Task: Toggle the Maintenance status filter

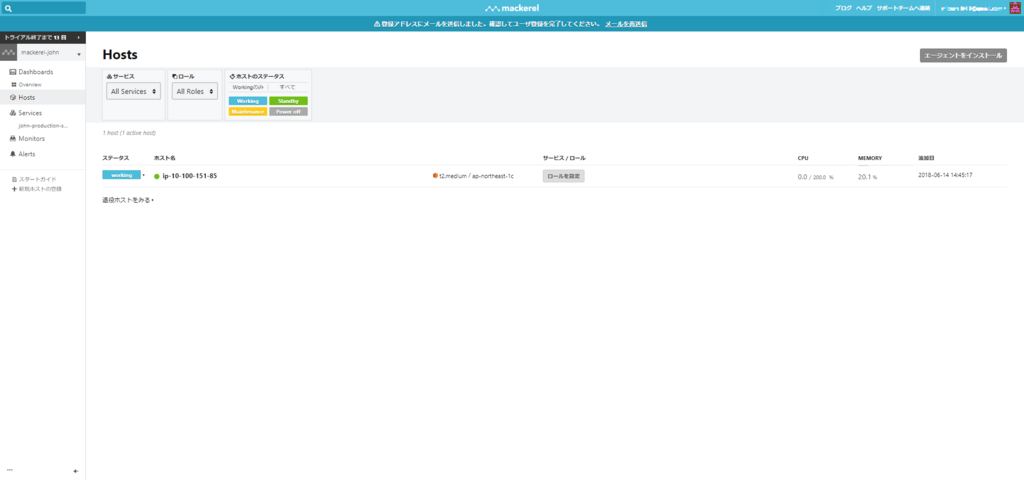Action: (x=248, y=112)
